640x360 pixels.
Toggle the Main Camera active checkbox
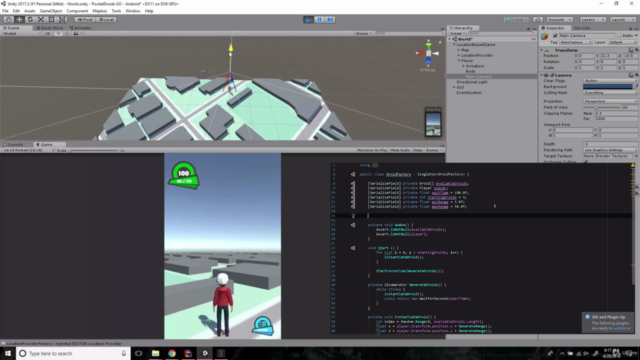click(x=555, y=36)
